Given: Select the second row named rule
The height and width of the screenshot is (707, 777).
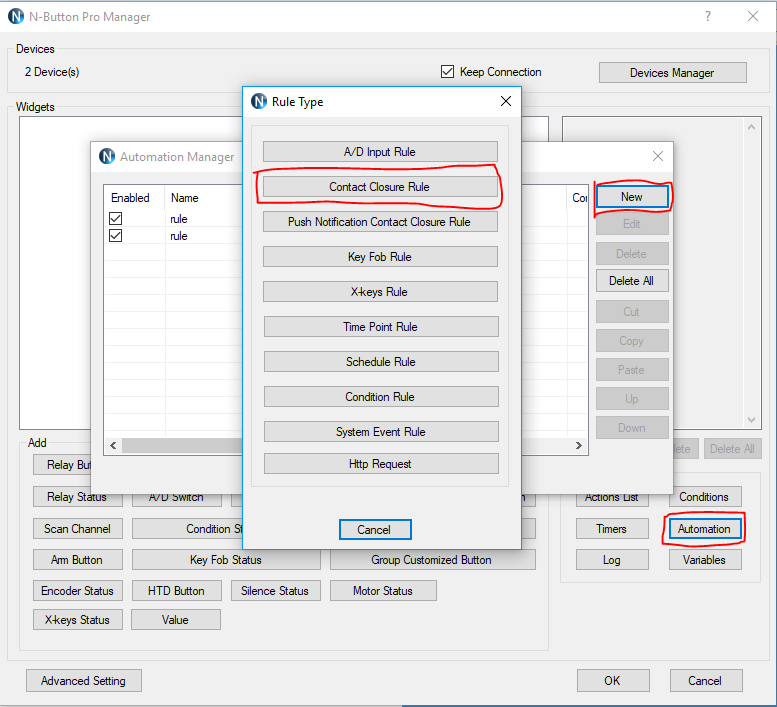Looking at the screenshot, I should [x=179, y=235].
